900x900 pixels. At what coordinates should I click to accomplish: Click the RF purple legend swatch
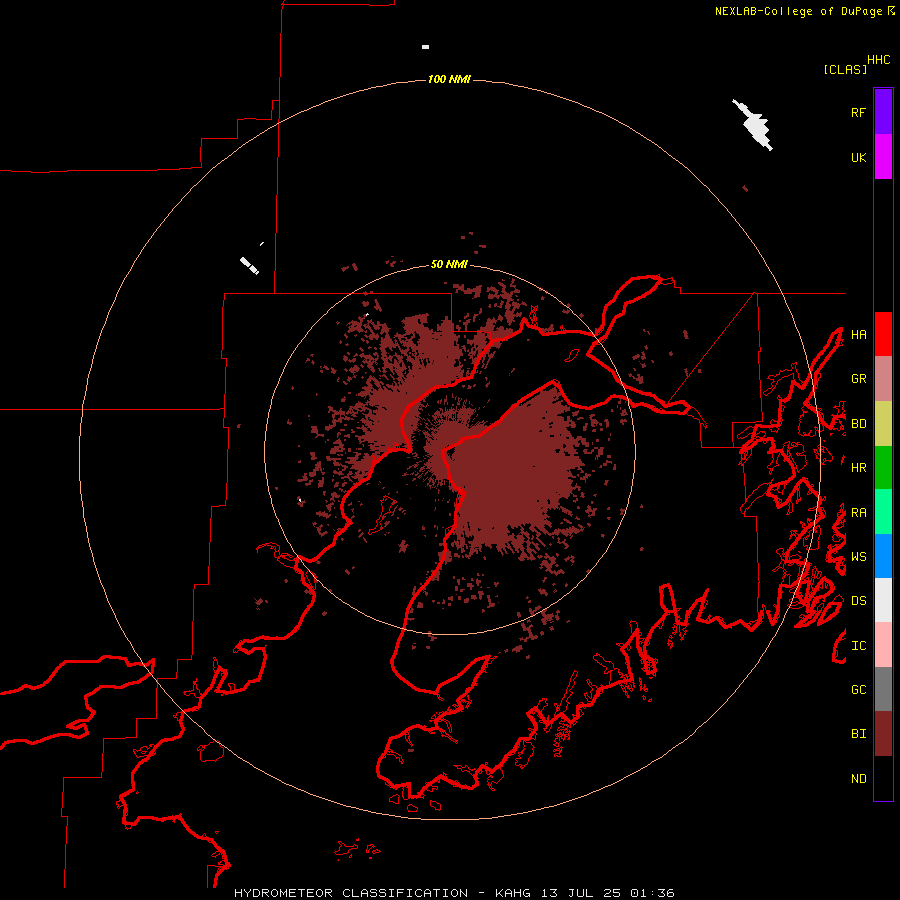tap(883, 112)
